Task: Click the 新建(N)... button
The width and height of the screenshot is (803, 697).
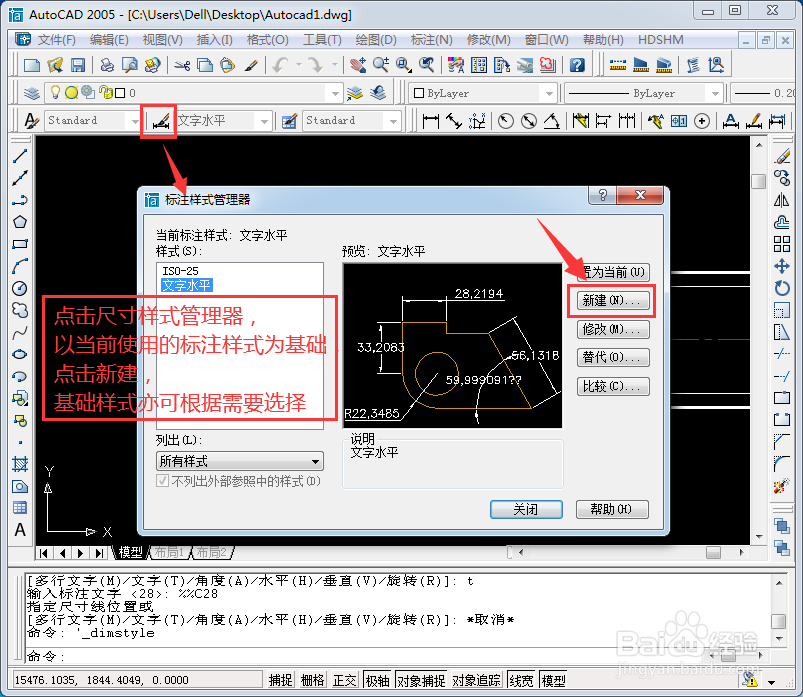Action: [x=612, y=300]
